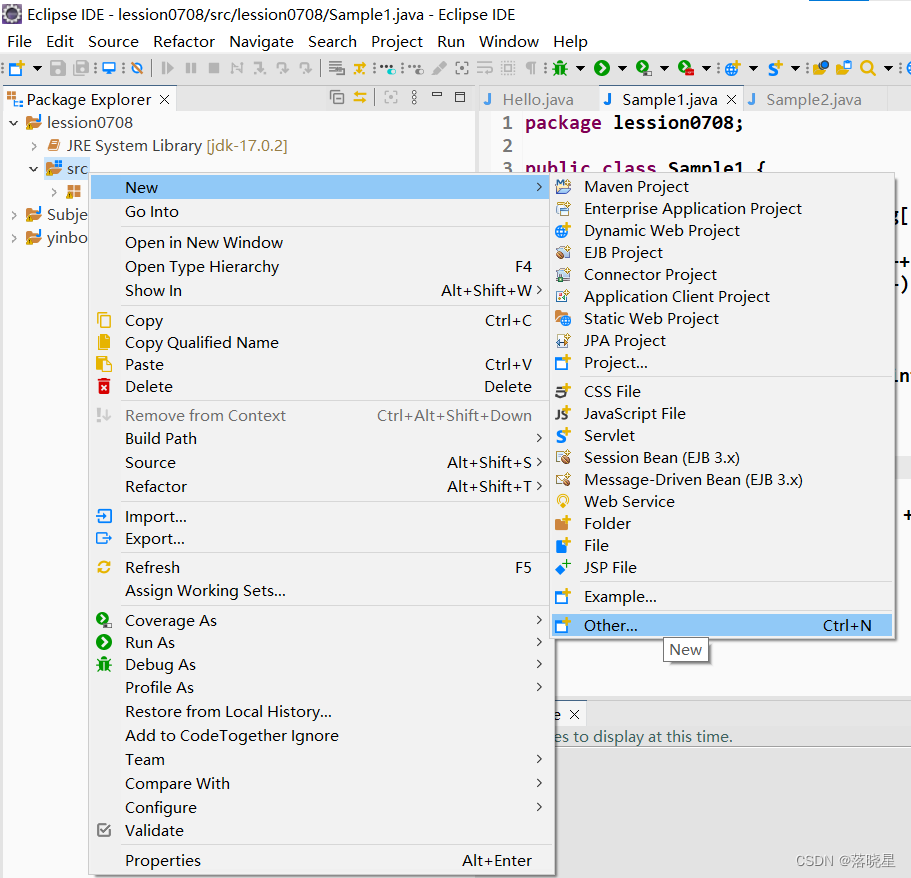Open the Run toolbar dropdown arrow
The width and height of the screenshot is (911, 878).
pos(622,68)
